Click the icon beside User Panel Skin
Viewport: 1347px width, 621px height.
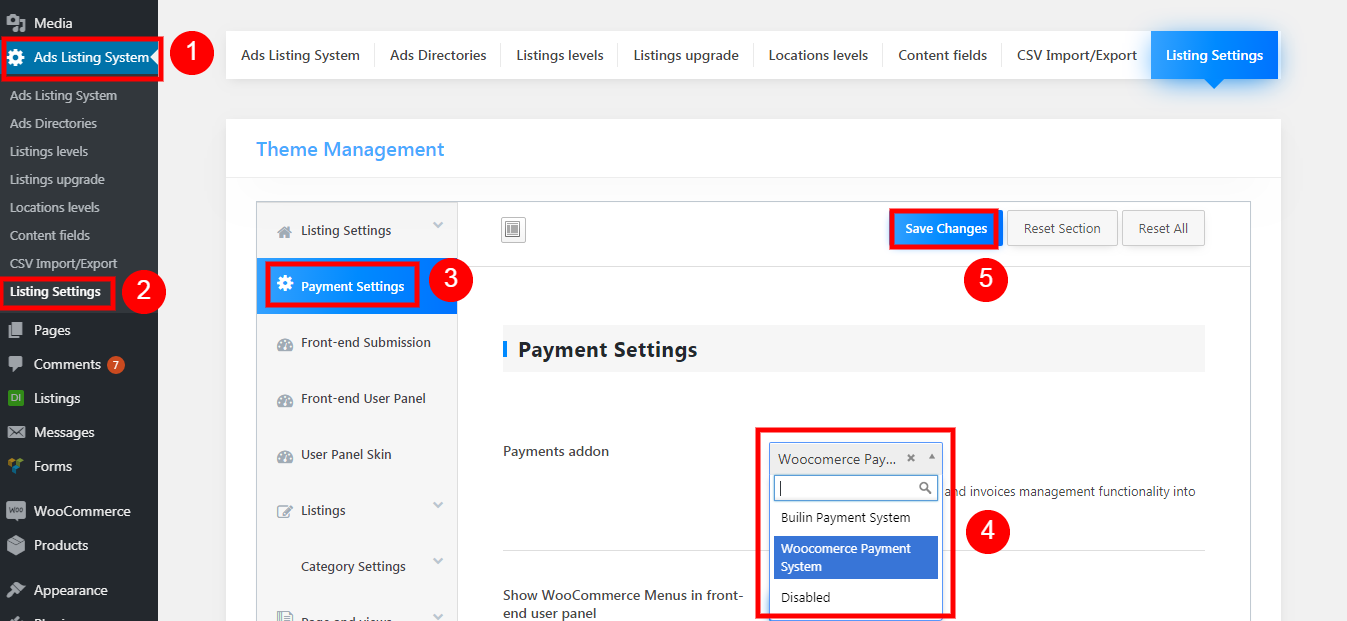[x=284, y=455]
